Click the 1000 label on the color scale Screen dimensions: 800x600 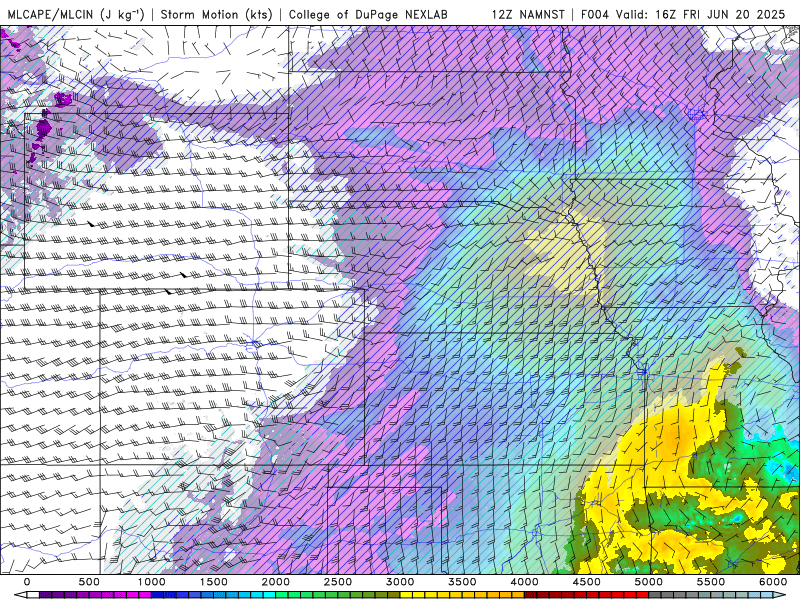[x=152, y=582]
